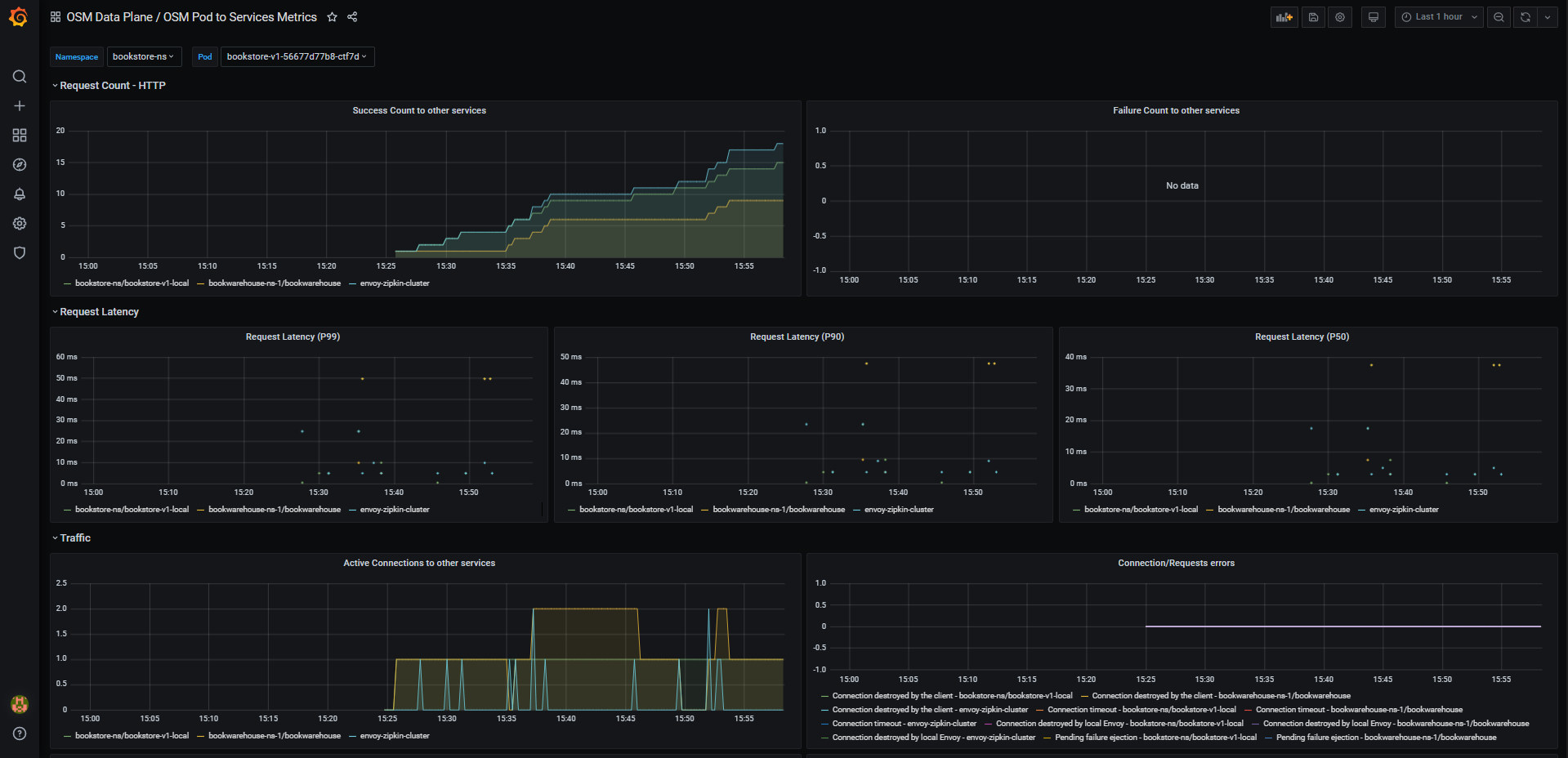
Task: Open the Alerting bell icon
Action: [x=20, y=194]
